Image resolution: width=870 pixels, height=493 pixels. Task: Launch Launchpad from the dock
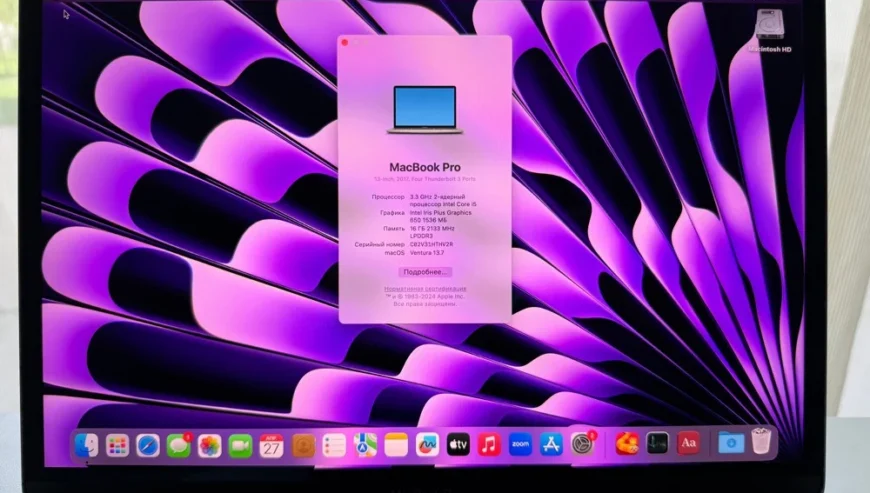click(117, 445)
